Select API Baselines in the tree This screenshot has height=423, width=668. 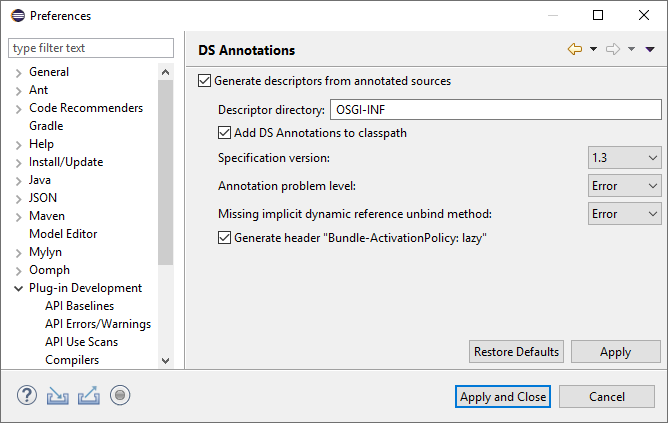(80, 306)
